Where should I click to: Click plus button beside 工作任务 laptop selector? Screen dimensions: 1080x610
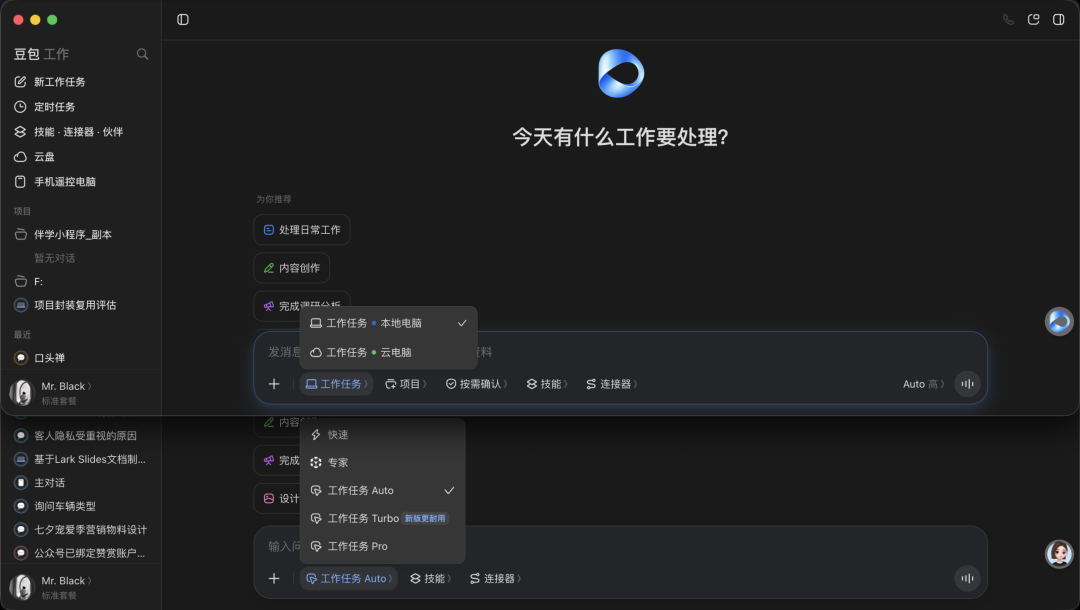274,384
